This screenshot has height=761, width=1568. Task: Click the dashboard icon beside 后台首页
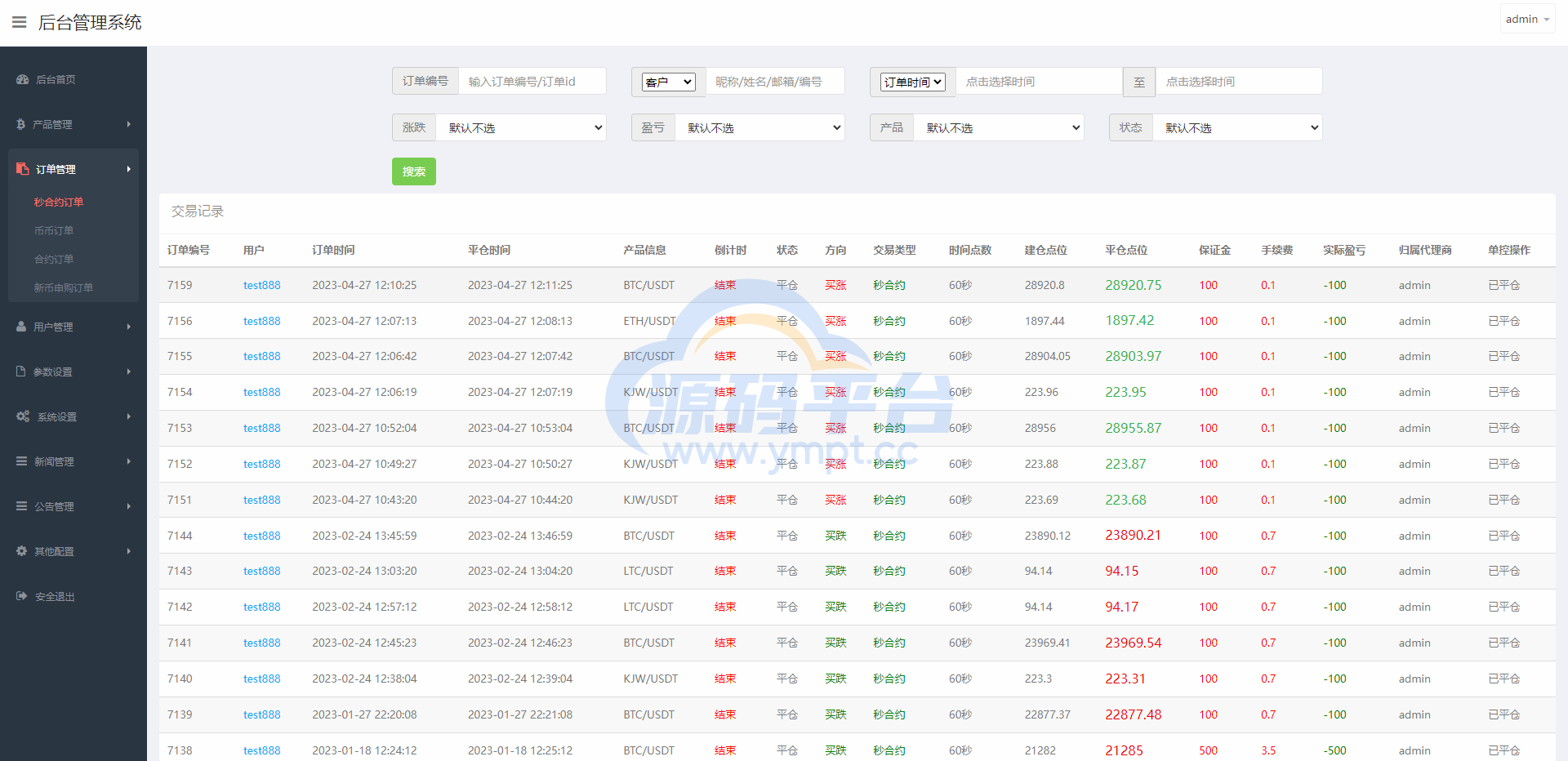coord(22,79)
